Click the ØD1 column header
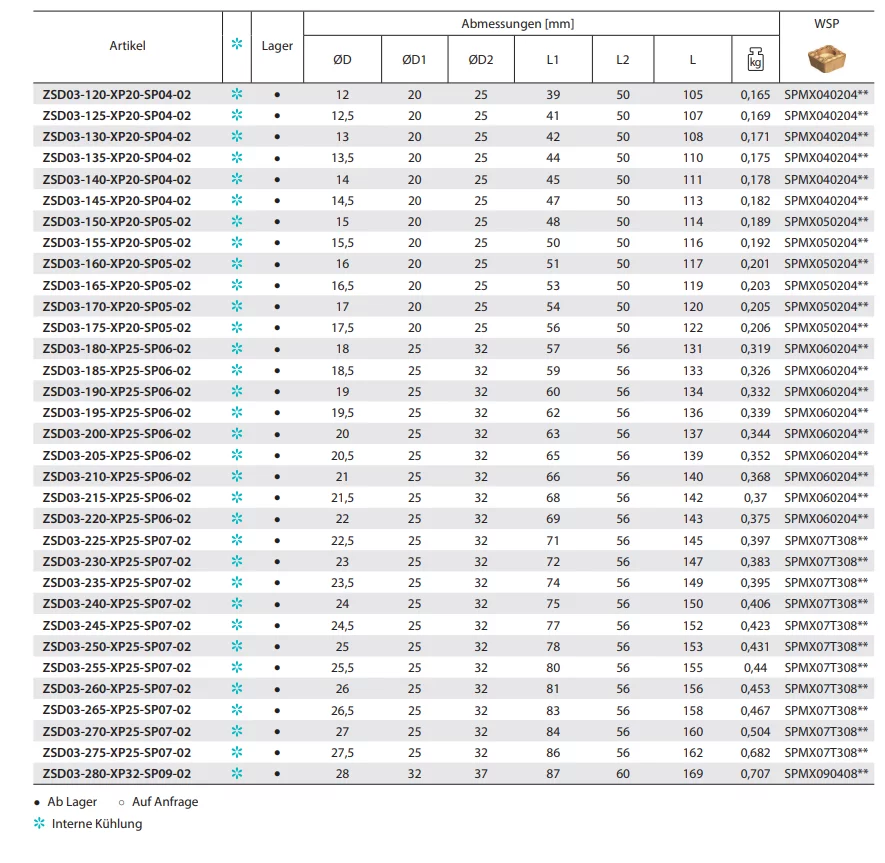885x863 pixels. (414, 60)
